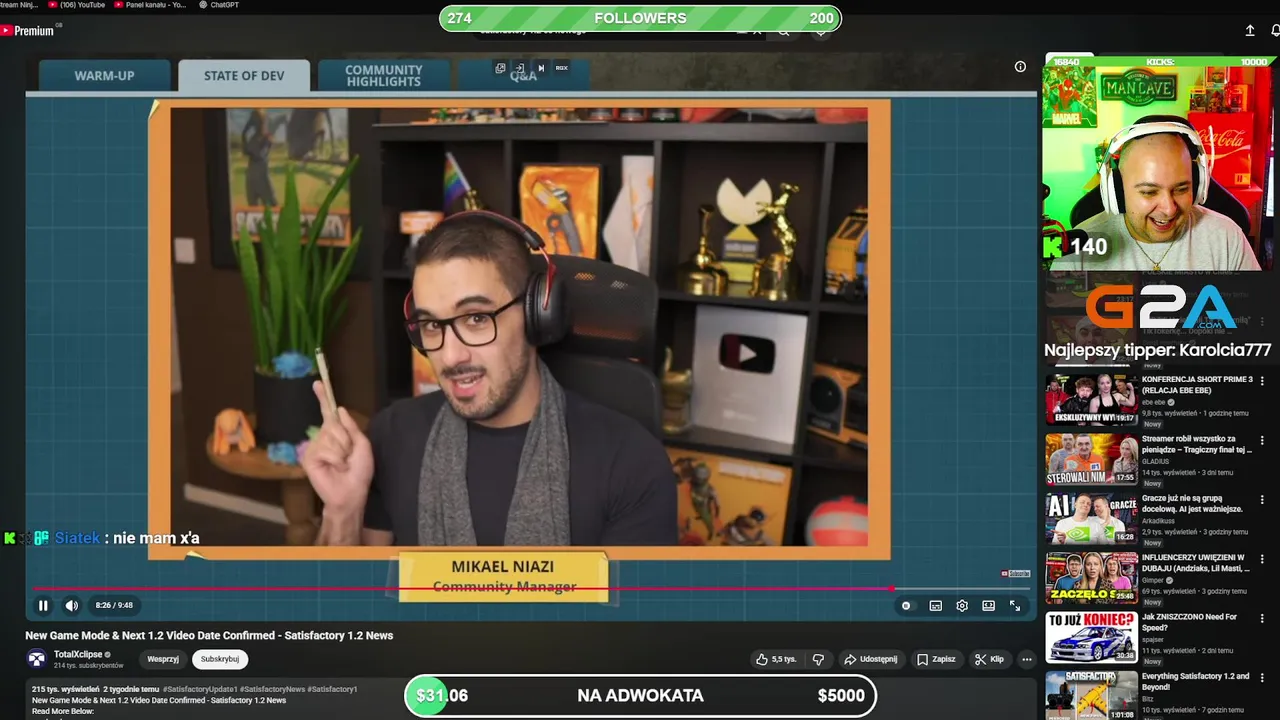Click the 8:26 / 9:48 time display
Screen dimensions: 1280x720
click(114, 605)
